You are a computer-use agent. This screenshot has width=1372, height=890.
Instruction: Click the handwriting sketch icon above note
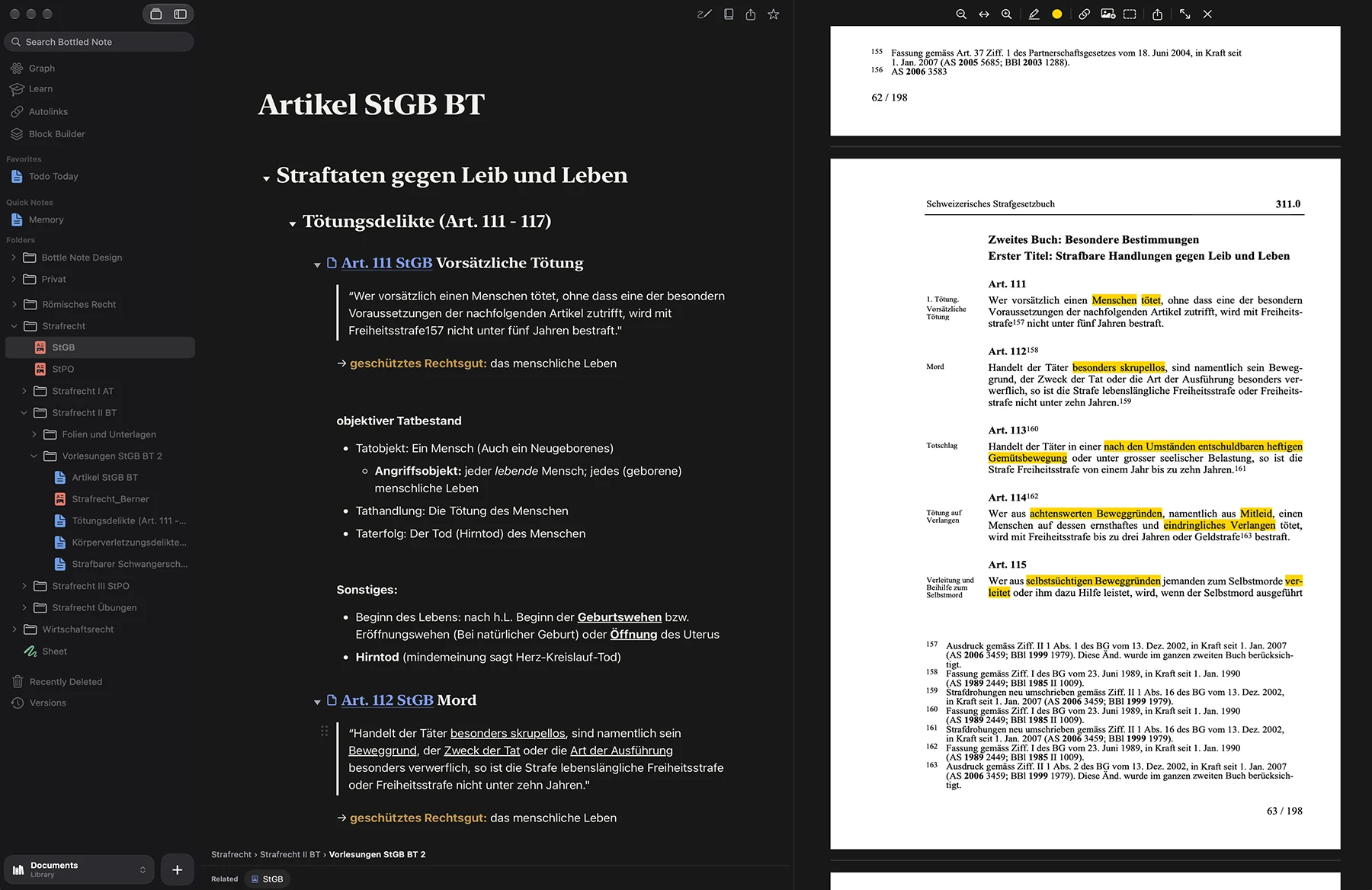coord(704,14)
